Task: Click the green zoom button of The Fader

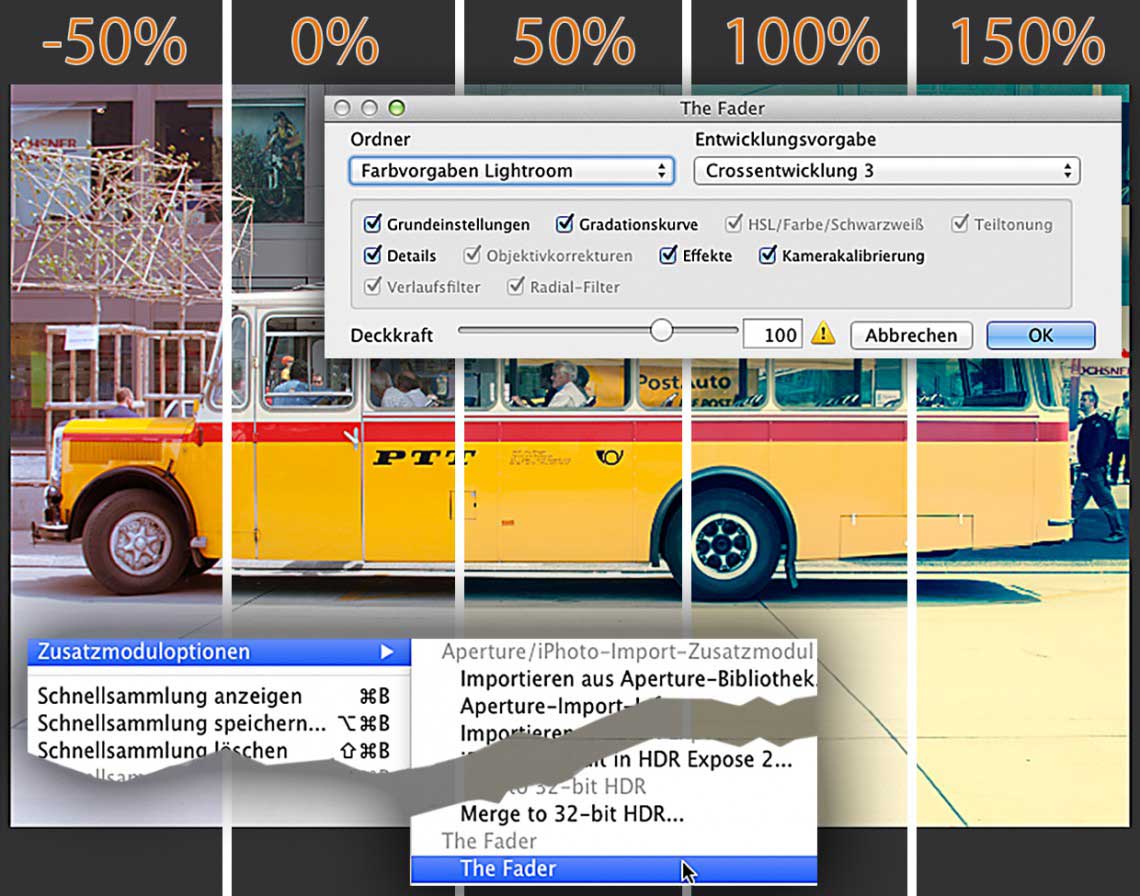Action: coord(396,108)
